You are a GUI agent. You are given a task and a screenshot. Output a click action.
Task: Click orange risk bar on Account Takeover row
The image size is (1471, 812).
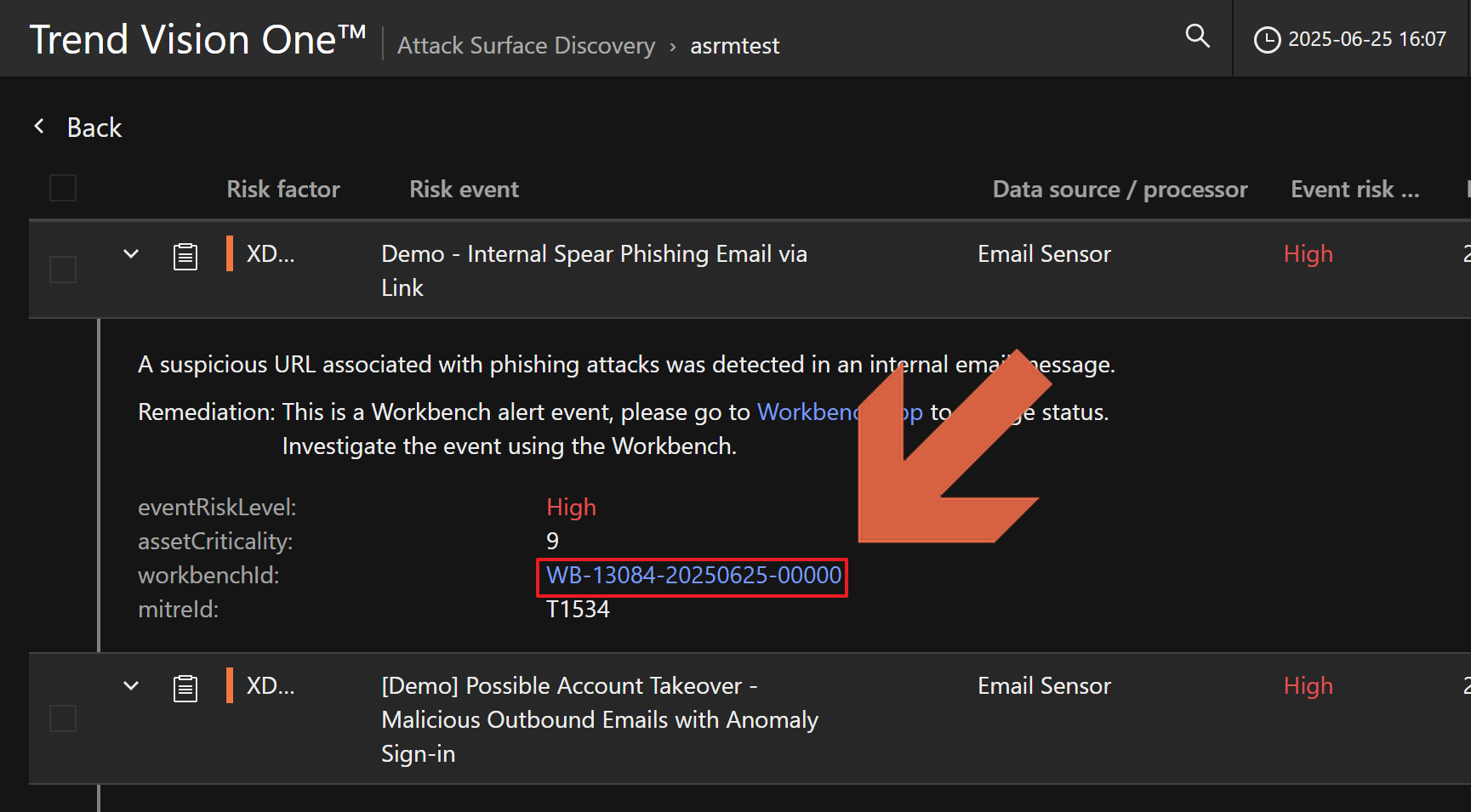pyautogui.click(x=230, y=685)
